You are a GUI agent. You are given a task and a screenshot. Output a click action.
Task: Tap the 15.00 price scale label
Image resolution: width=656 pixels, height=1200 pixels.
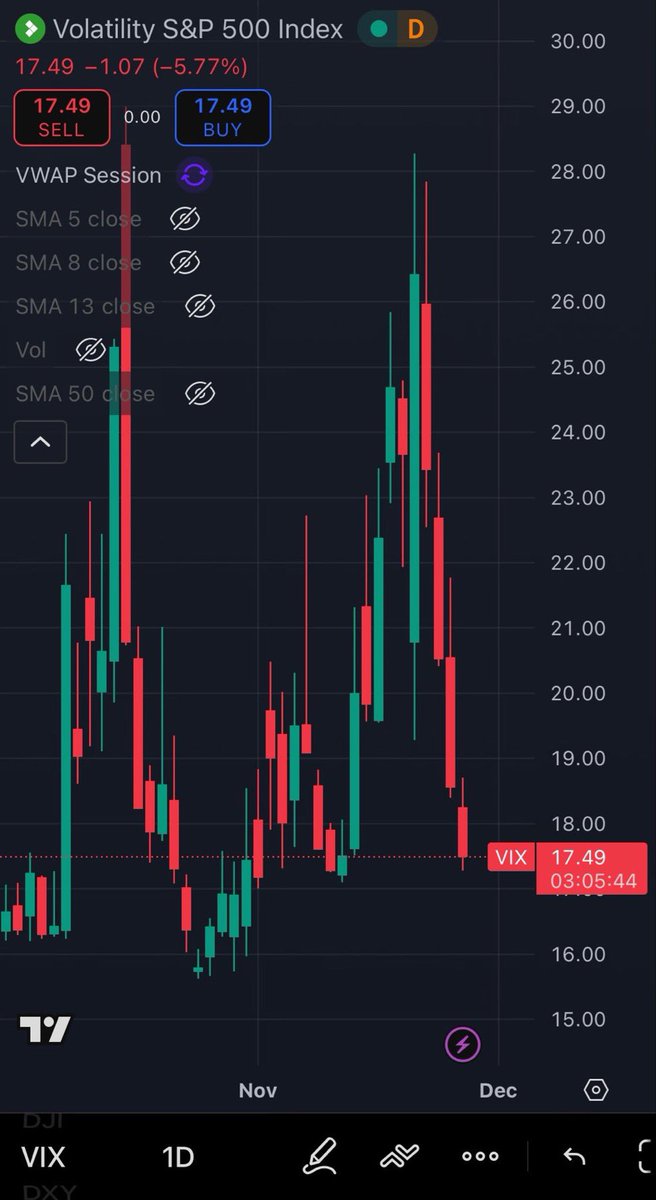click(578, 1019)
